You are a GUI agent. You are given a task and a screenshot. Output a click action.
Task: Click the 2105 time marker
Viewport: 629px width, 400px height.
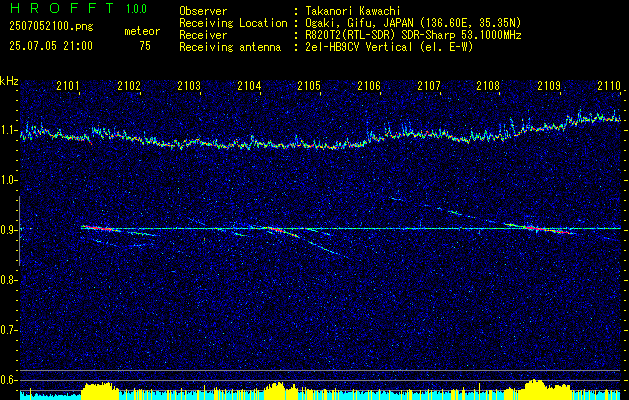point(309,85)
